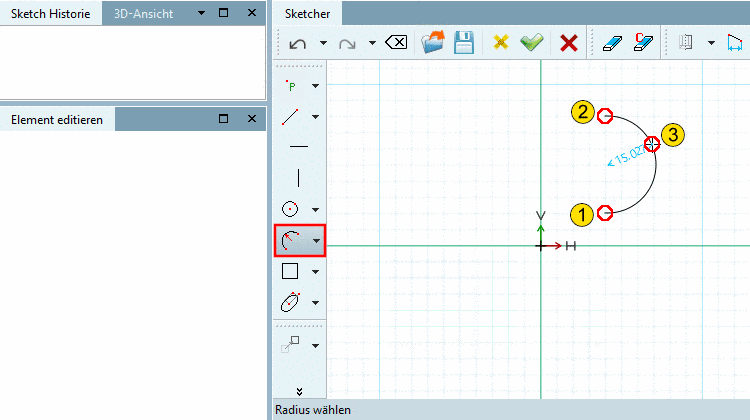750x420 pixels.
Task: Save sketch with floppy disk icon
Action: tap(464, 43)
